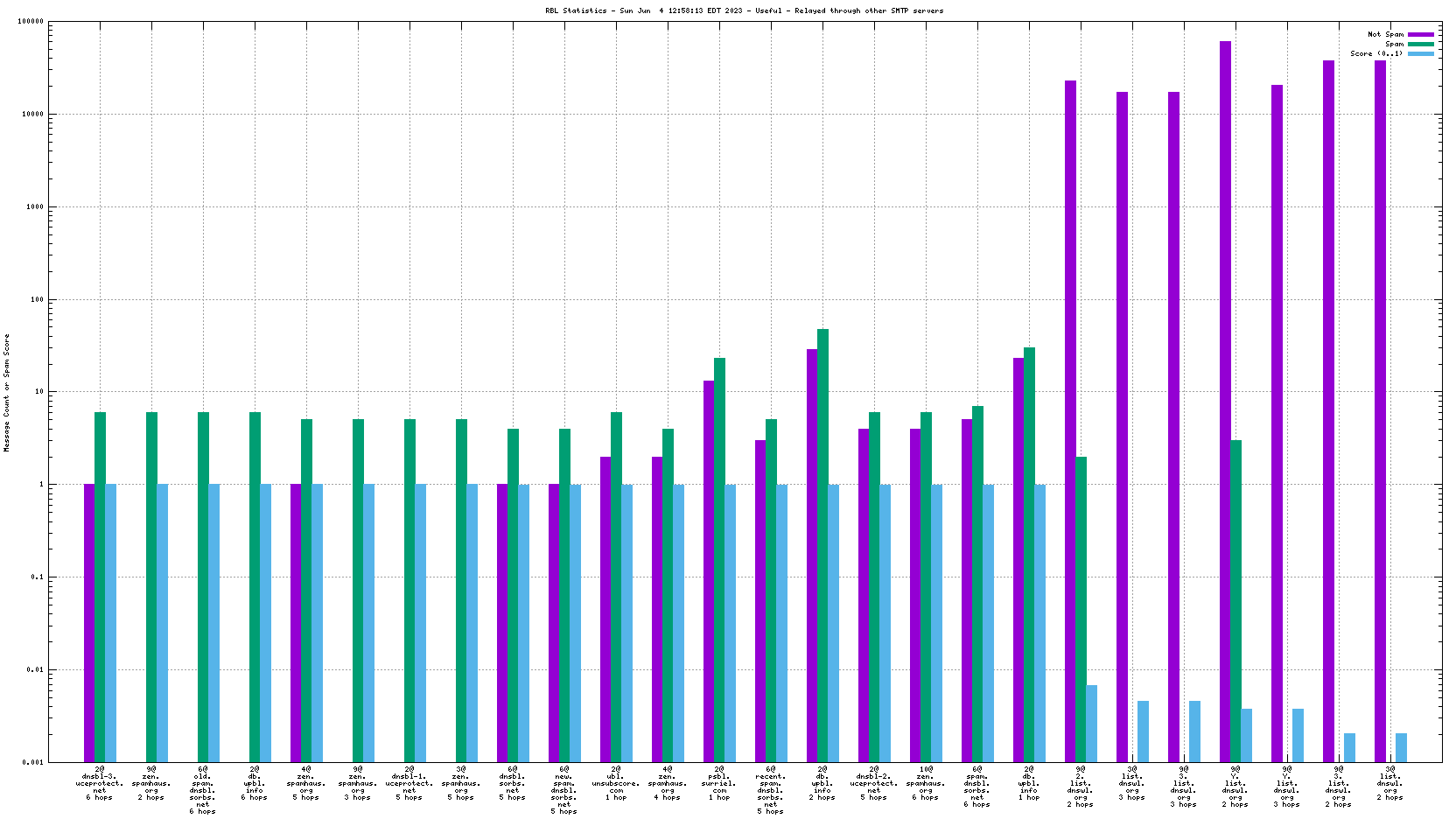
Task: Click the new.spam.dnsbl.sorbs.net axis label
Action: tap(564, 790)
